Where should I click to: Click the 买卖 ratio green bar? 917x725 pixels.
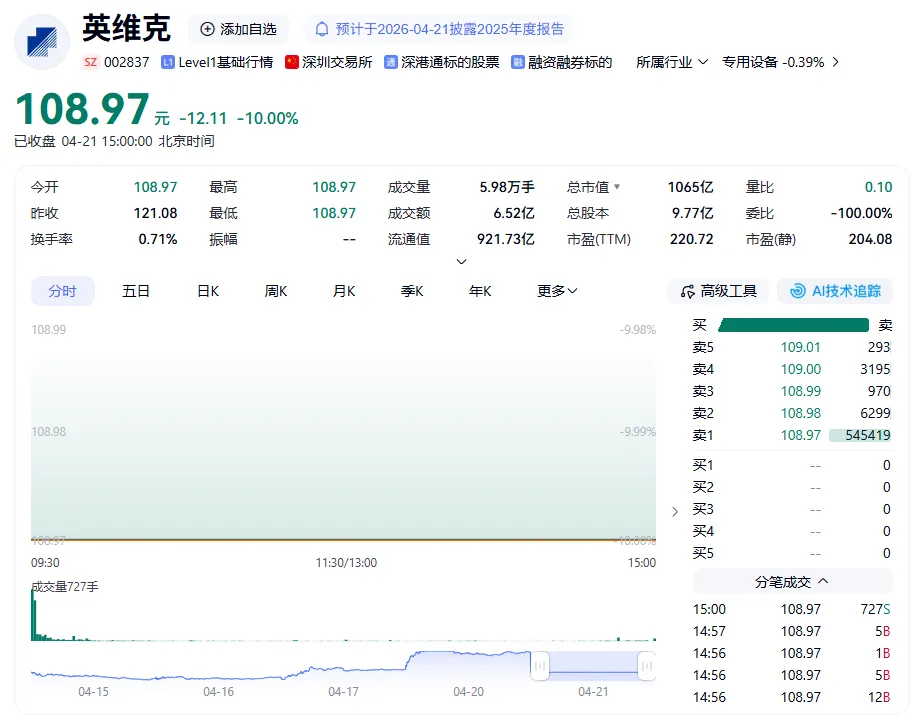tap(794, 325)
